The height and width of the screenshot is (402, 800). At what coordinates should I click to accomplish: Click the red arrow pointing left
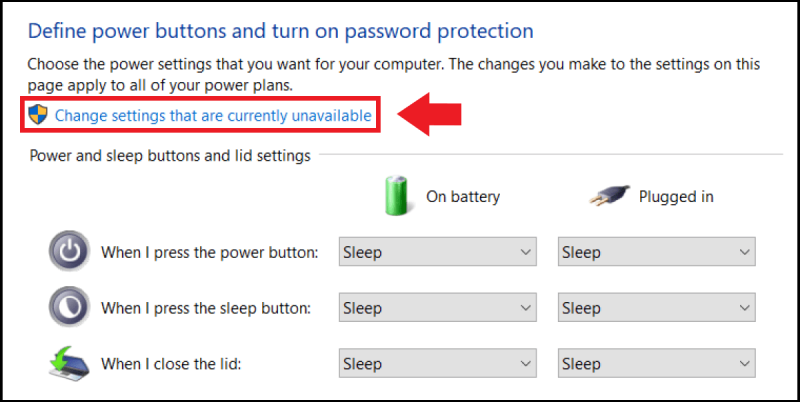430,115
